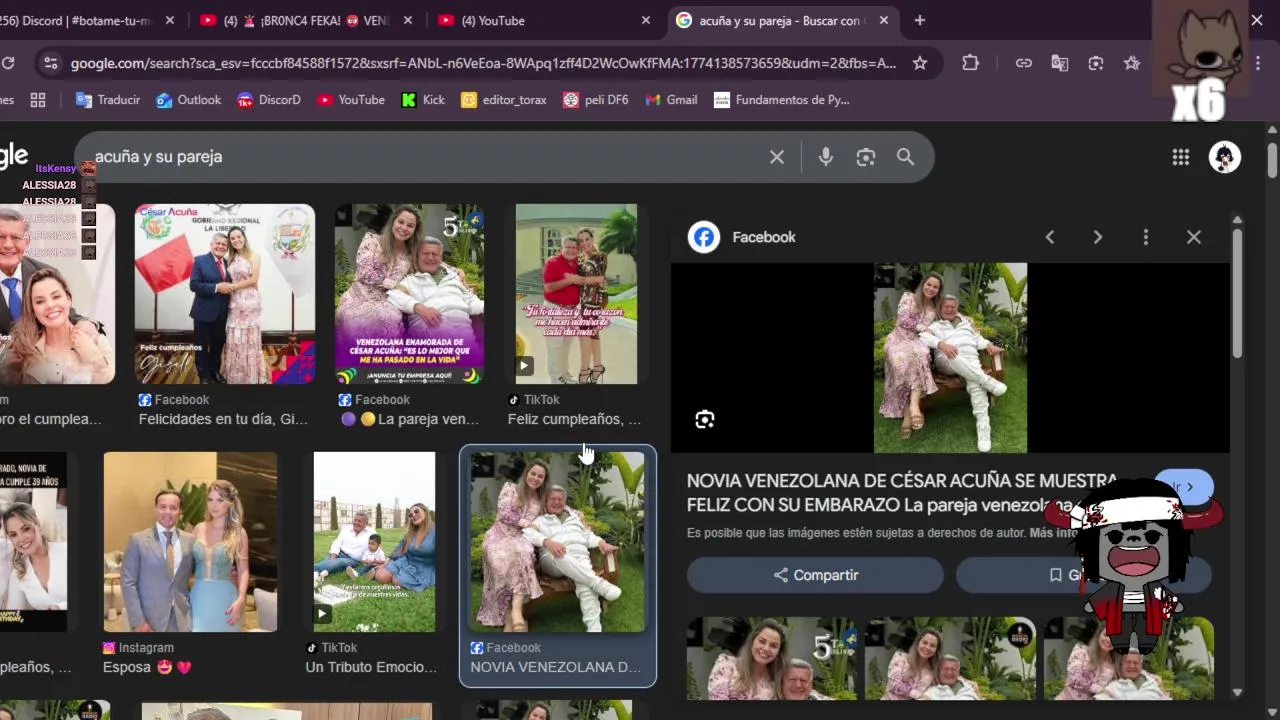Open the NOVIA VENEZOLANA DE CÉSAR ACUÑA title link
This screenshot has width=1280, height=720.
[900, 493]
